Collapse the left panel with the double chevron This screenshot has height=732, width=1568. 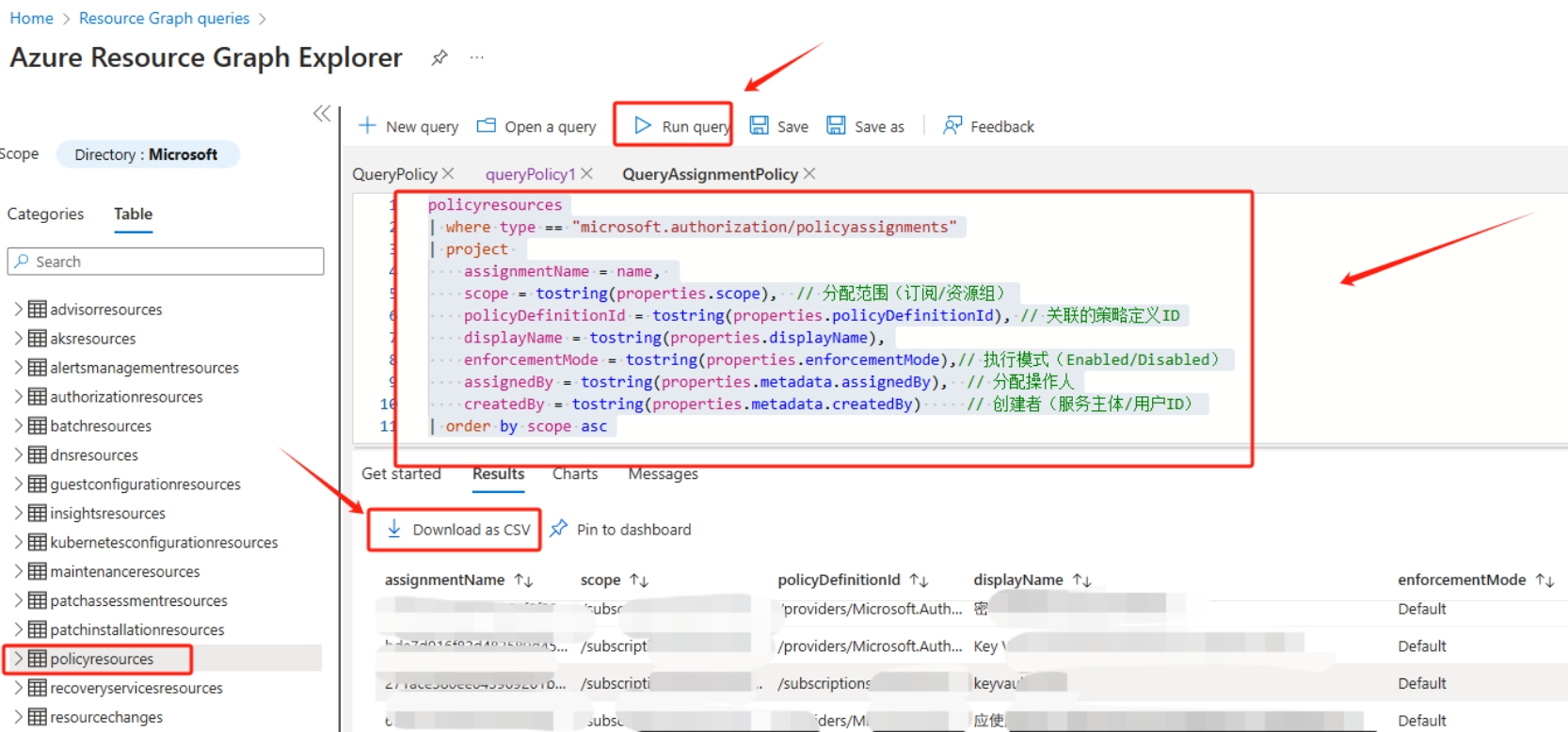322,114
